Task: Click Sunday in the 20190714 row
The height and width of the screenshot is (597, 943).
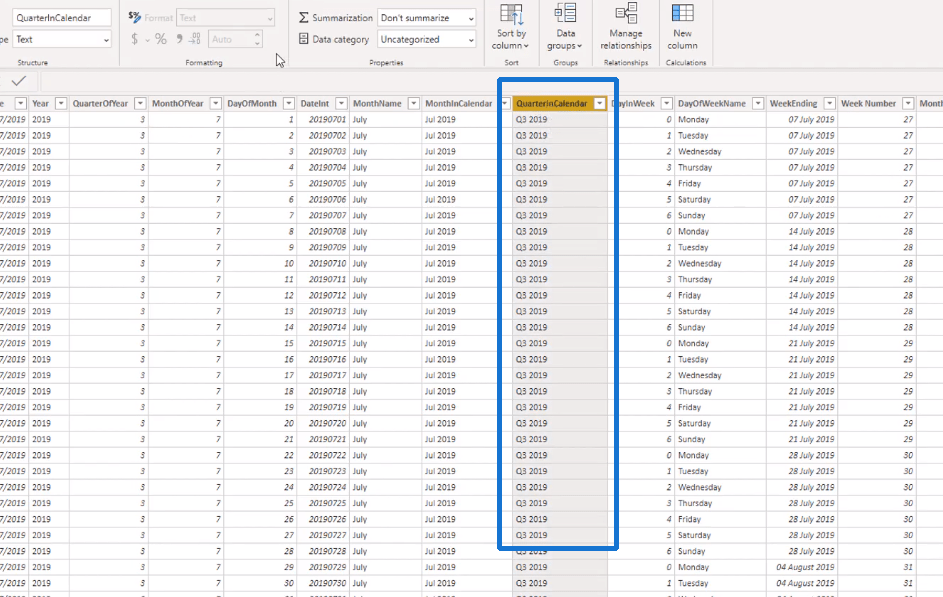Action: [x=691, y=327]
